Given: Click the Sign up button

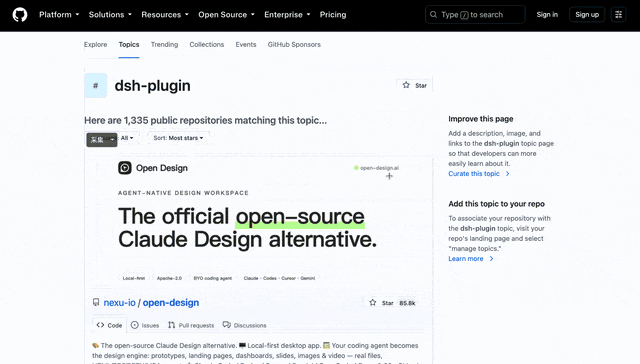Looking at the screenshot, I should [x=587, y=15].
